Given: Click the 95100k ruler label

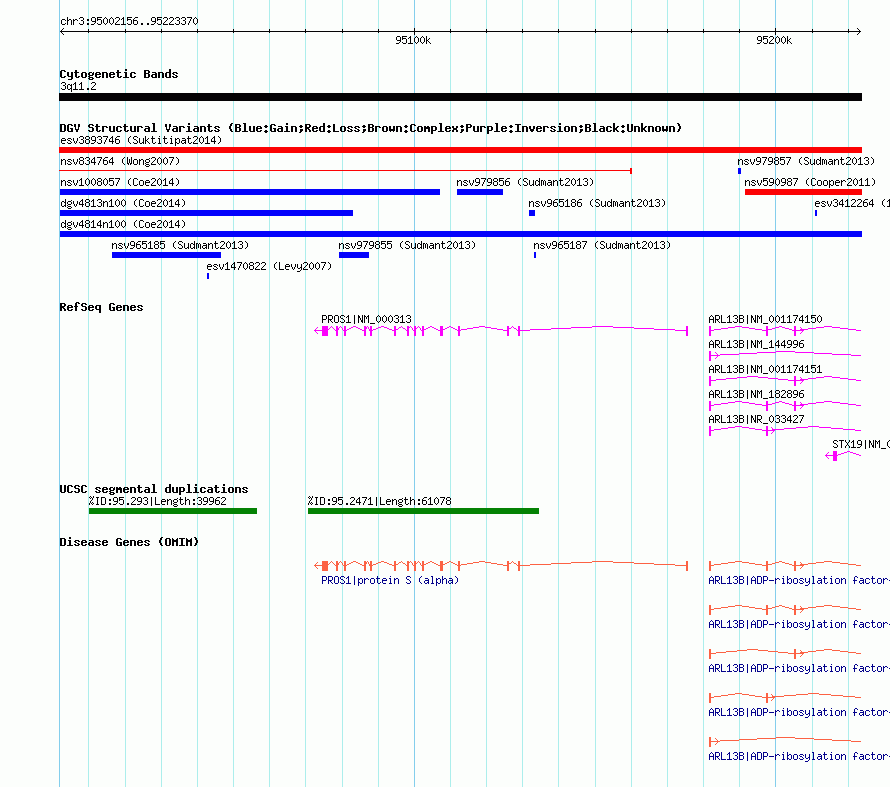Looking at the screenshot, I should [413, 40].
